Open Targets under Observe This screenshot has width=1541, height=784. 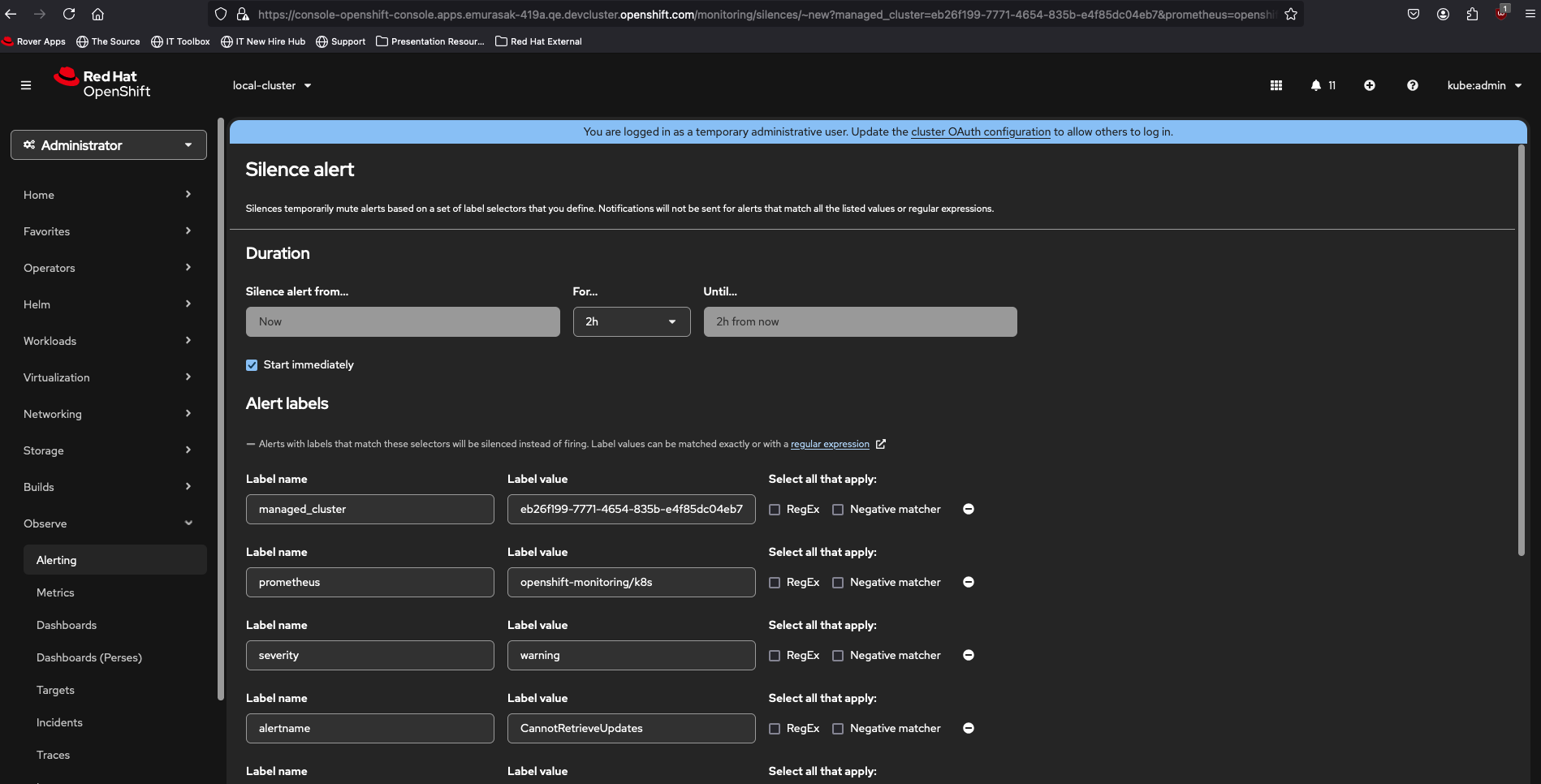(115, 690)
